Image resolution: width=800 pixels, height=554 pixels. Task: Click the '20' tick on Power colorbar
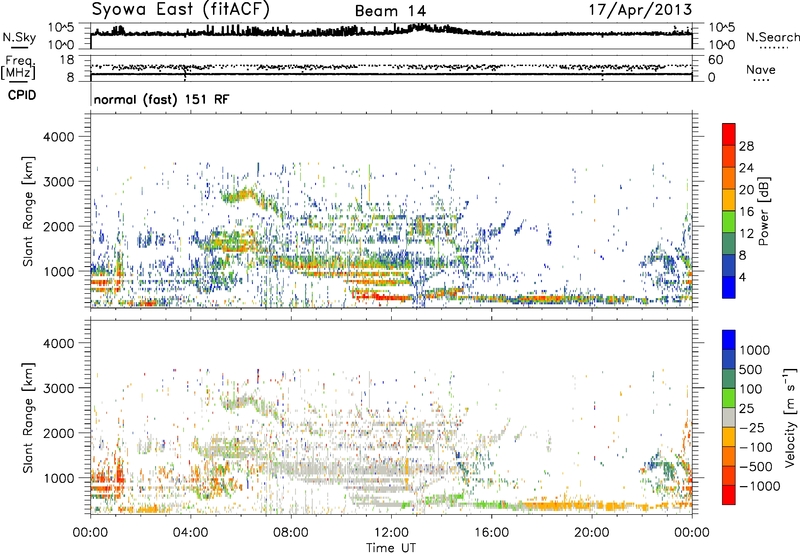746,190
